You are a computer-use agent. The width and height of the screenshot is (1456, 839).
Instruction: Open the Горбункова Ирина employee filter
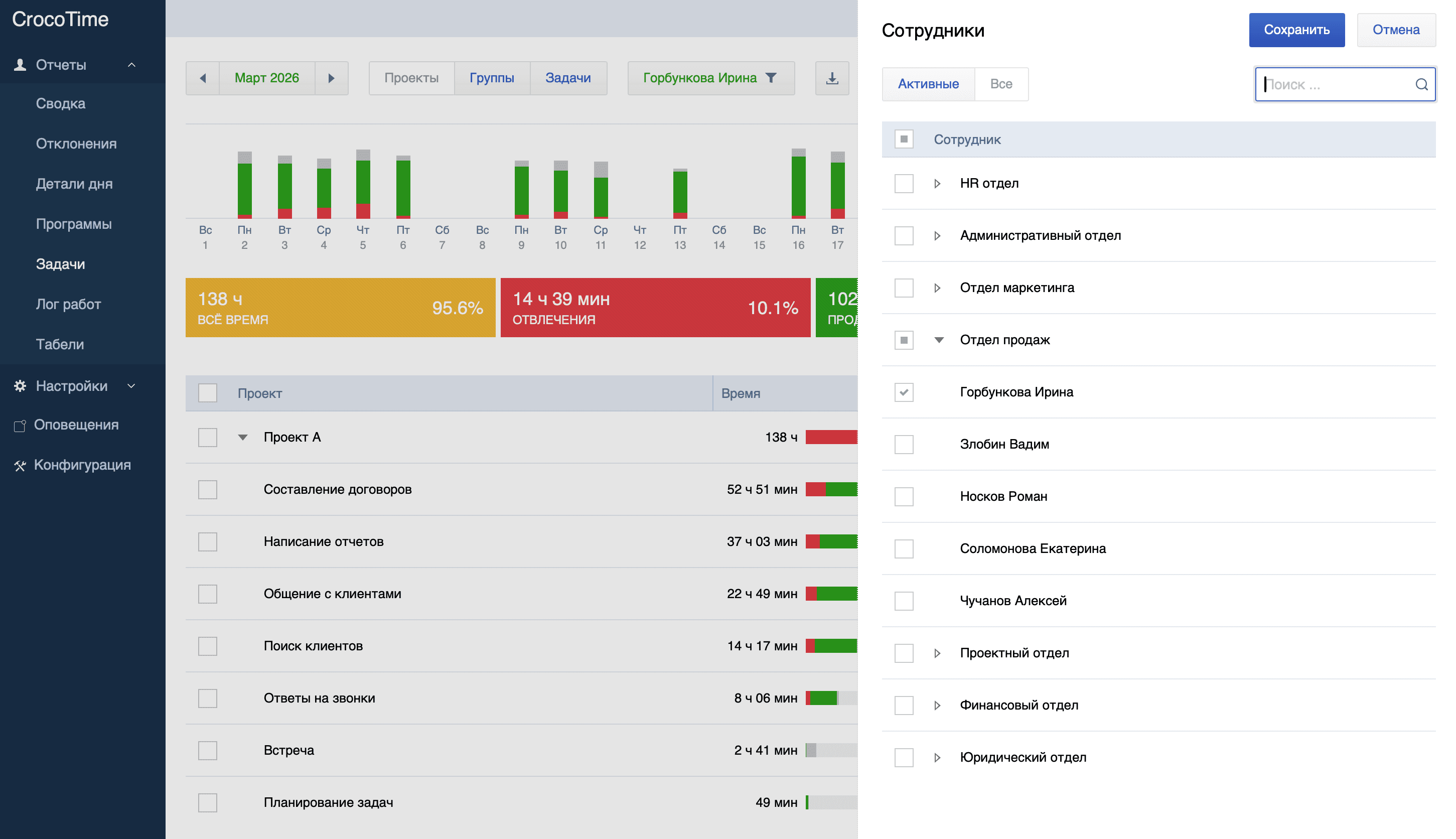coord(710,78)
